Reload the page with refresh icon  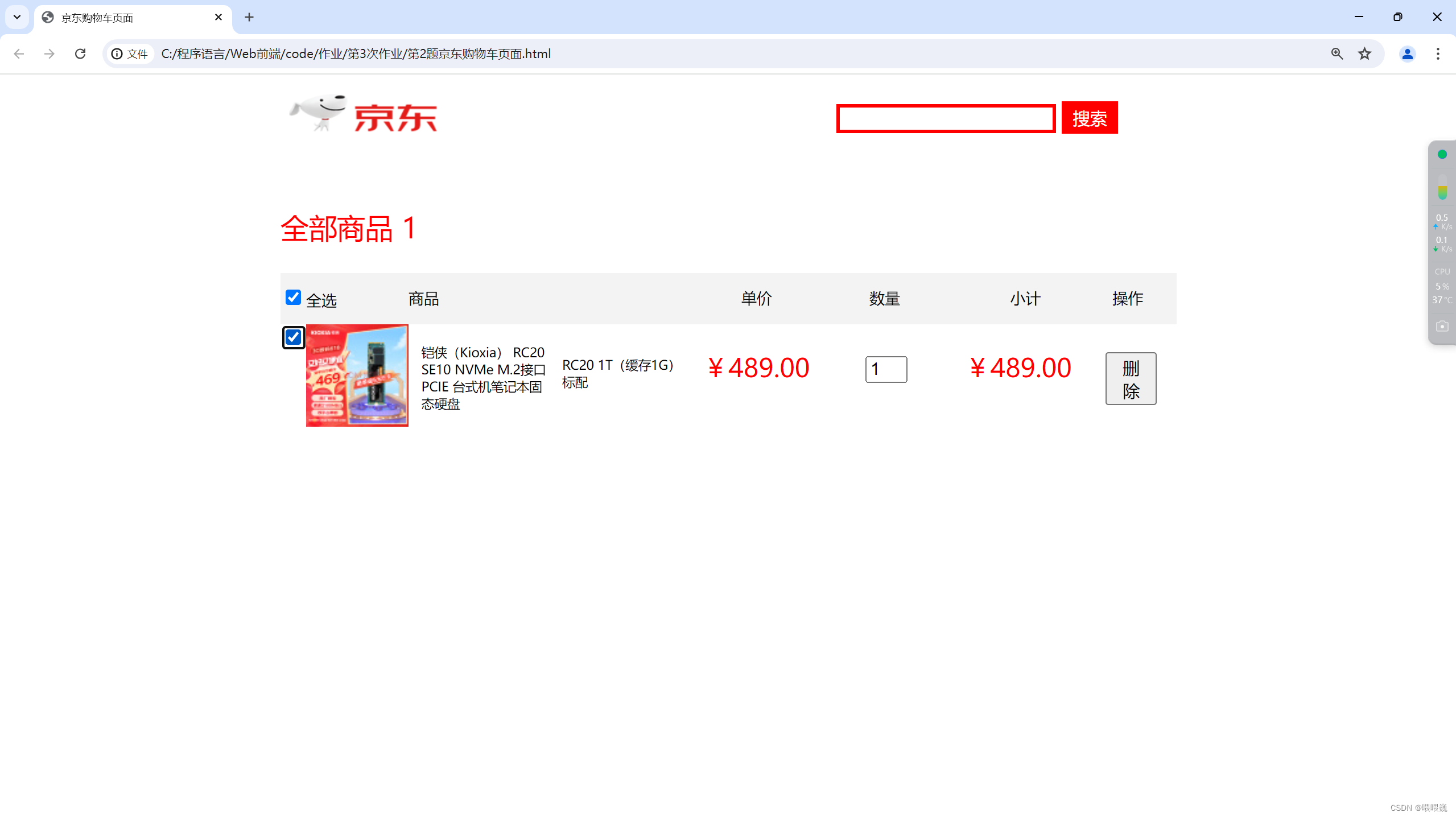click(80, 53)
